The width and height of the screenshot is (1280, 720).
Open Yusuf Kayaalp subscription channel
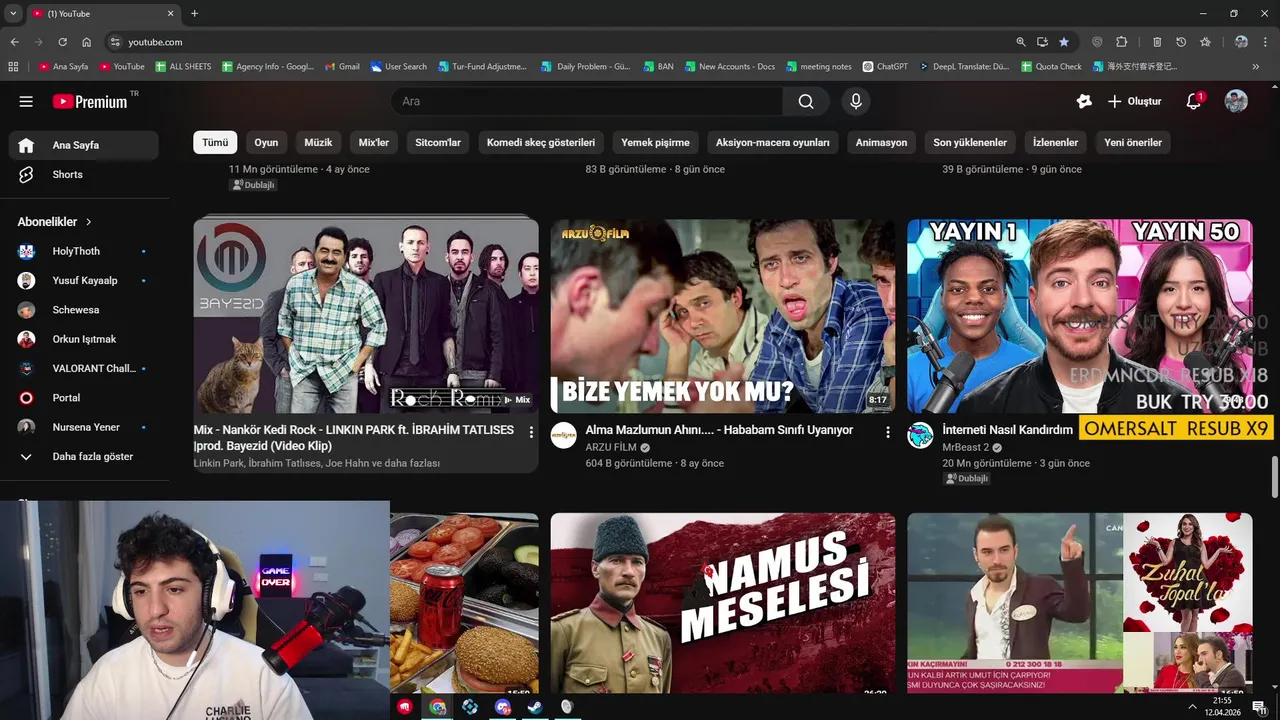pyautogui.click(x=84, y=281)
